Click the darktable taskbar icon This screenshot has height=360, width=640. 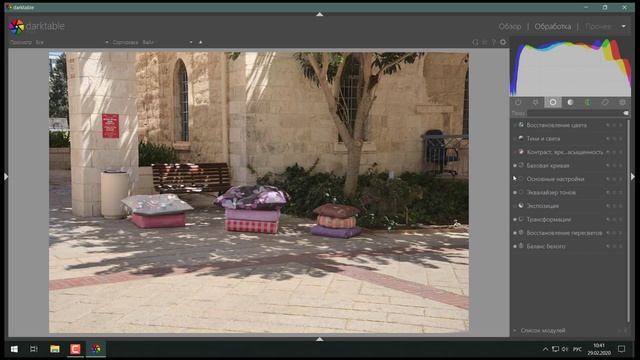point(96,349)
